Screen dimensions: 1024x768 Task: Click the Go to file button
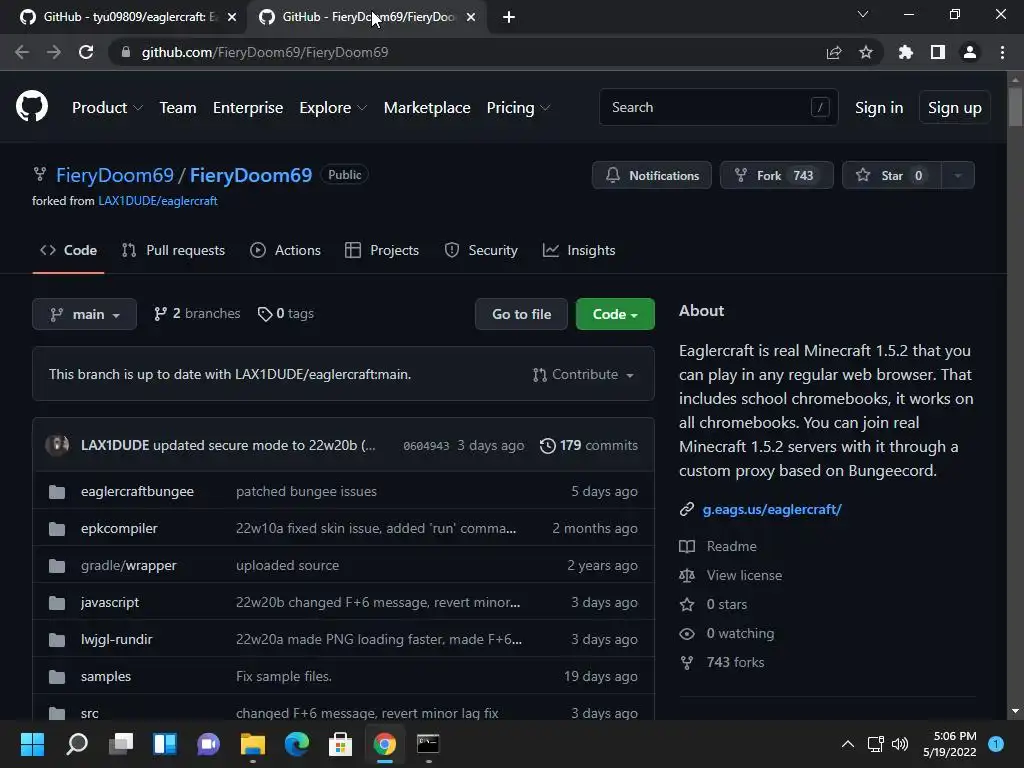tap(521, 314)
